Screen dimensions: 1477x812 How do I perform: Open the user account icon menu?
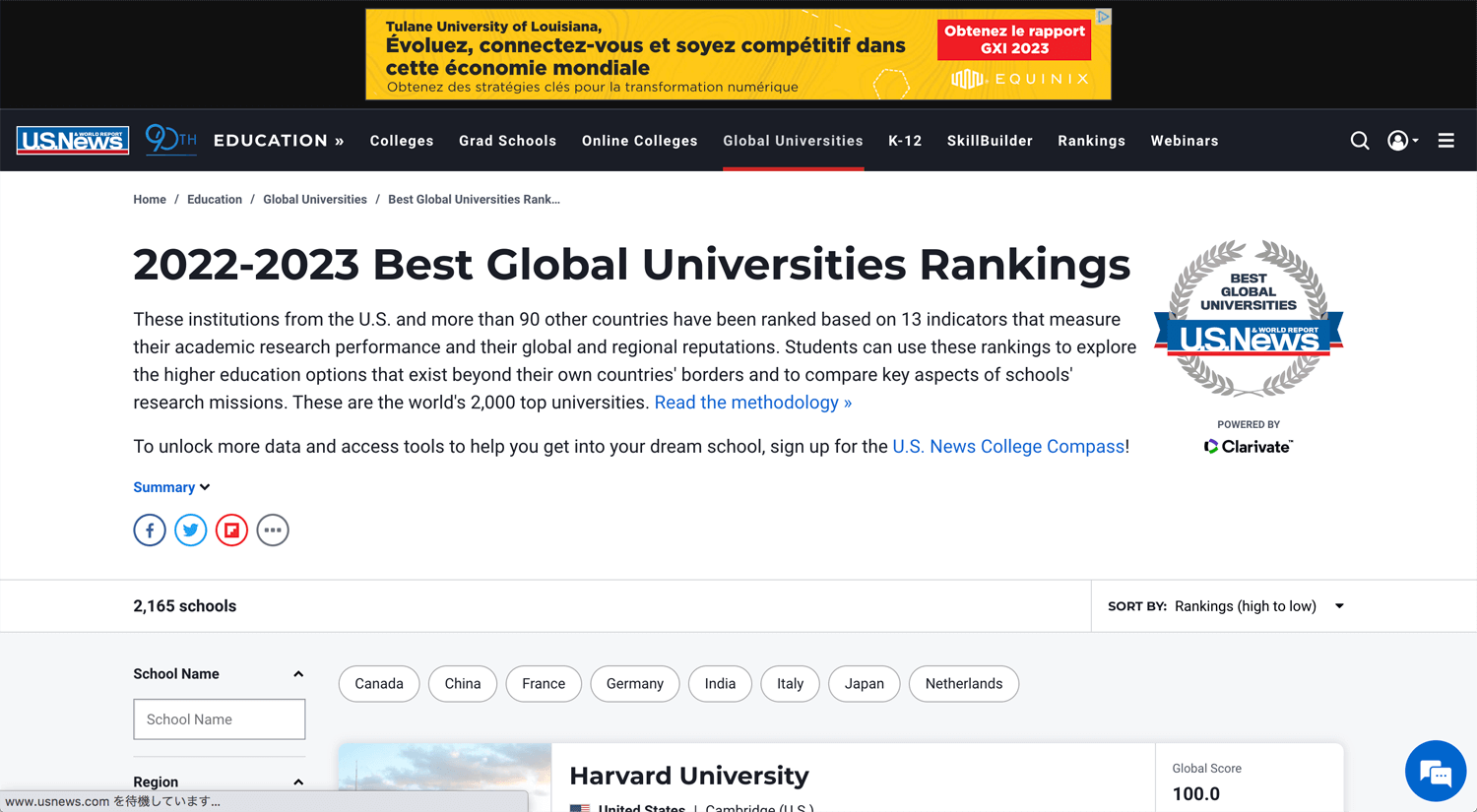point(1403,141)
